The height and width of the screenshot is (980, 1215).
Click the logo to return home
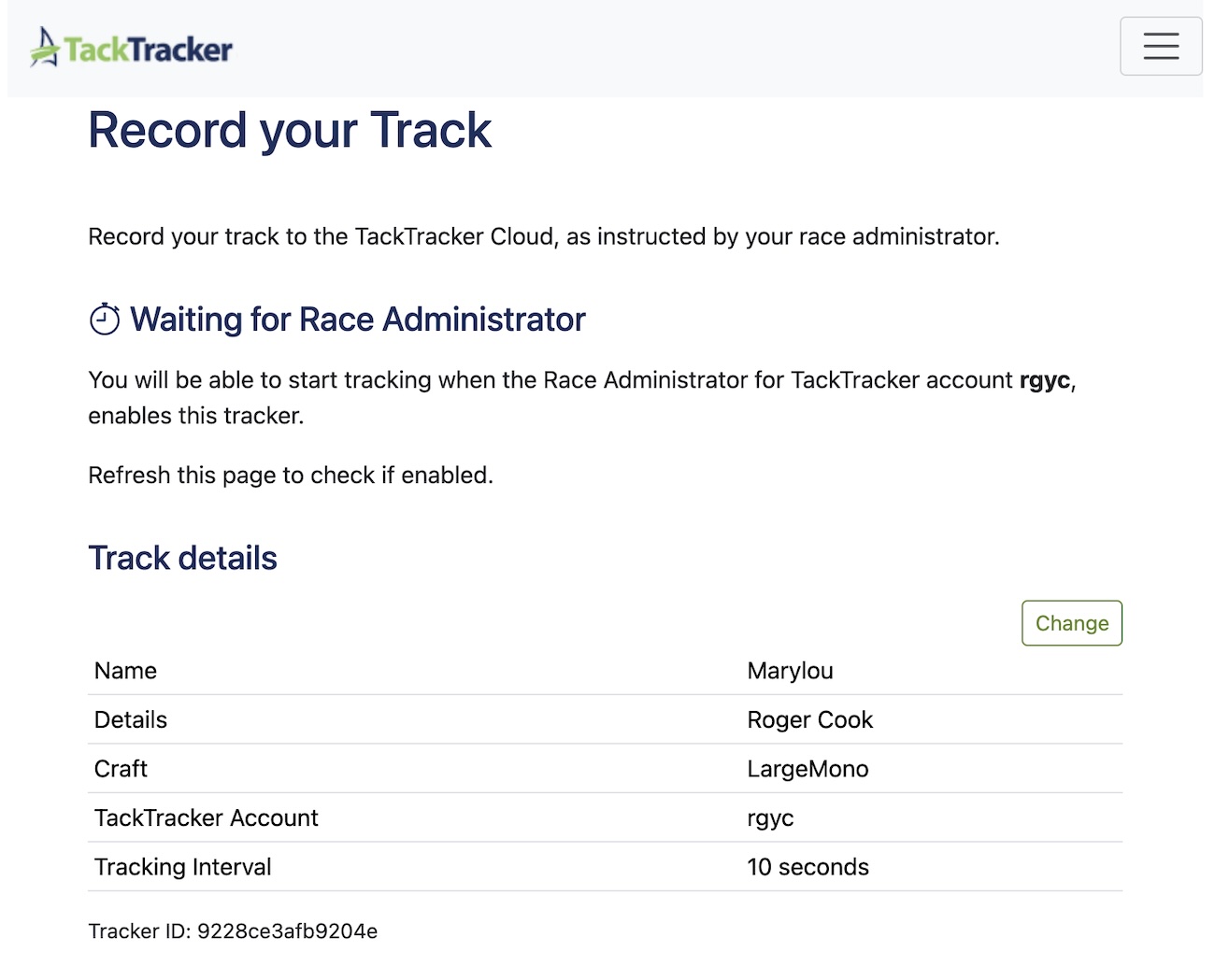point(131,47)
